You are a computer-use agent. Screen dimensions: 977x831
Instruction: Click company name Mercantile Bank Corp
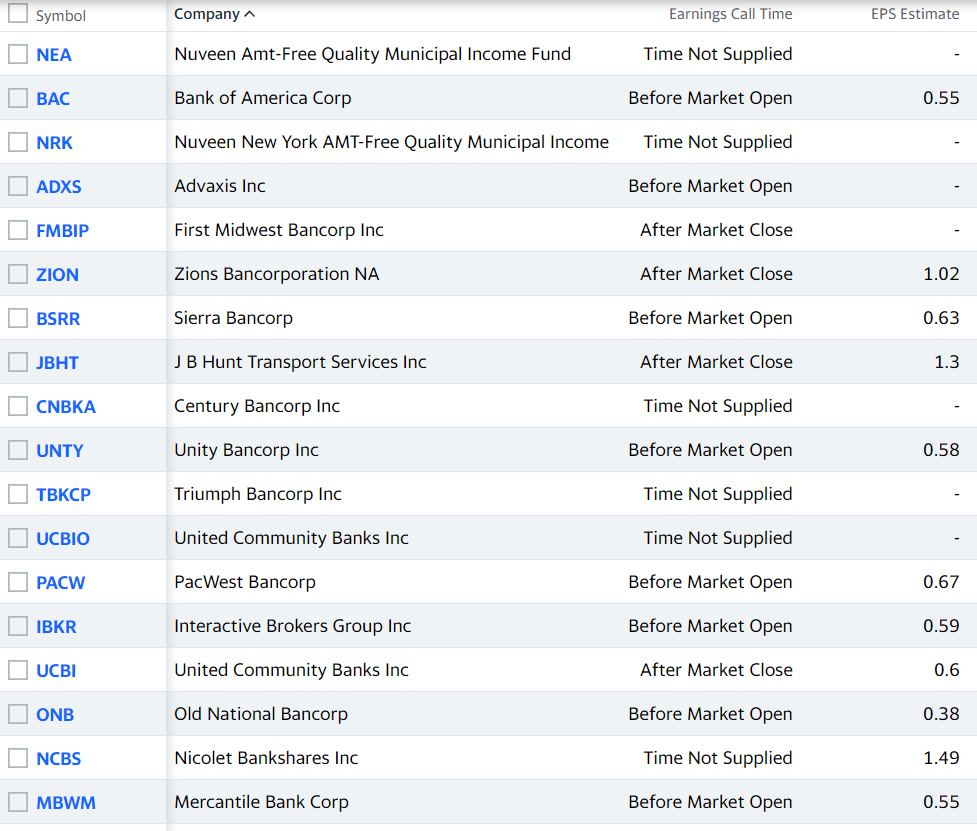262,802
